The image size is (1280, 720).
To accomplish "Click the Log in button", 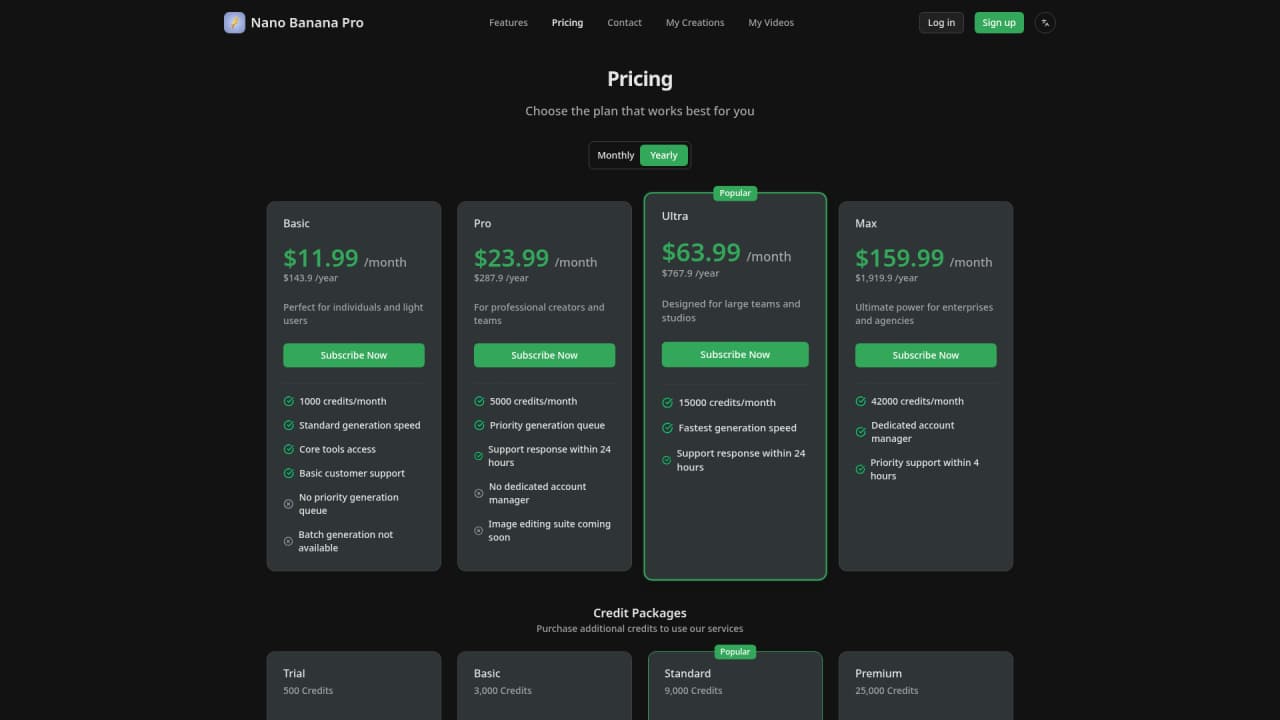I will point(941,22).
